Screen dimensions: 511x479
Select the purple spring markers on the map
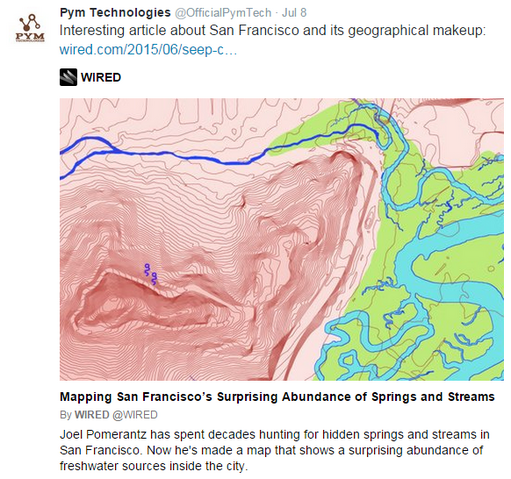tap(150, 274)
